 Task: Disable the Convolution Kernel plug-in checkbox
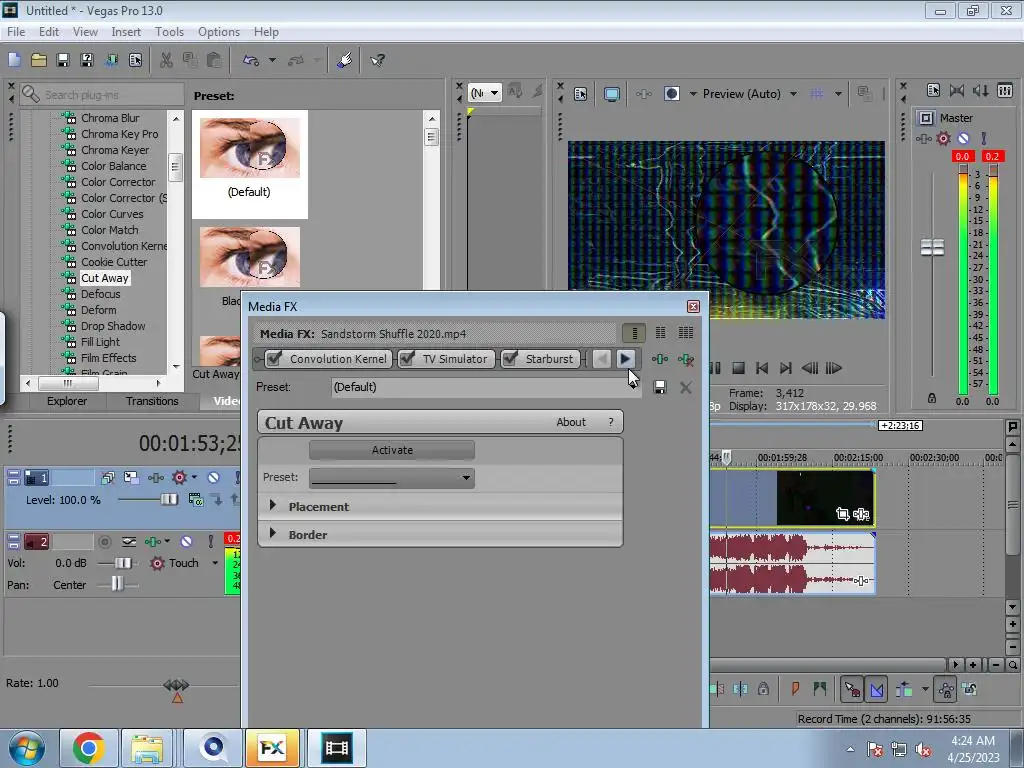tap(274, 359)
